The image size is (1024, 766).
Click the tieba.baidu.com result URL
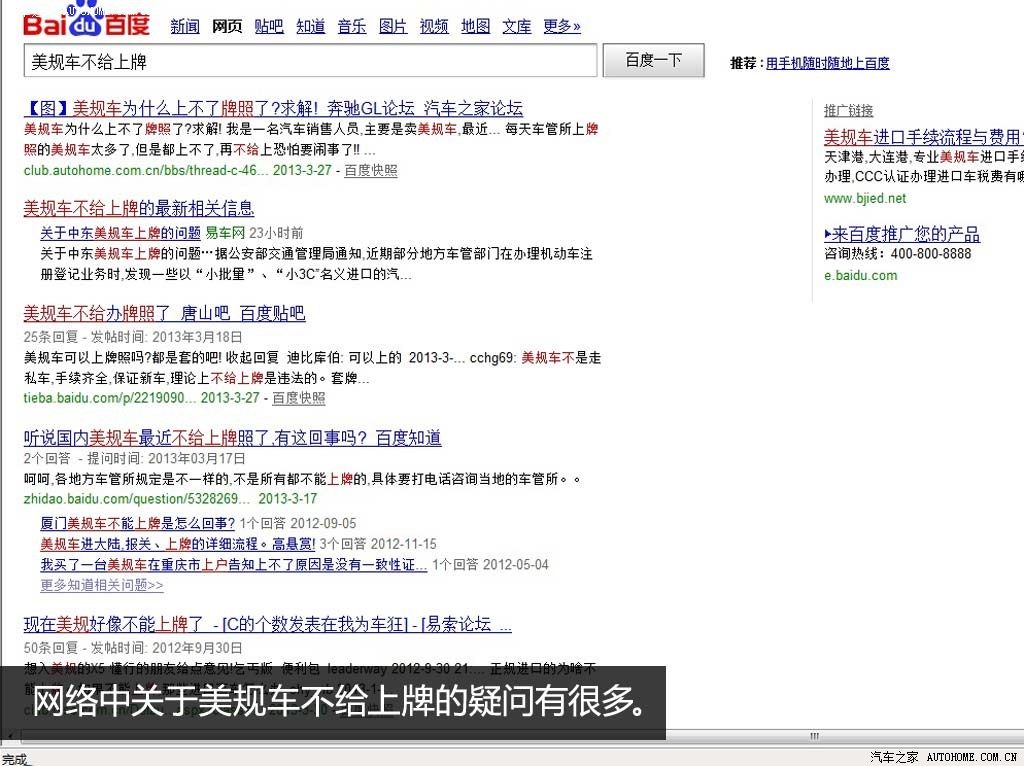click(x=110, y=398)
